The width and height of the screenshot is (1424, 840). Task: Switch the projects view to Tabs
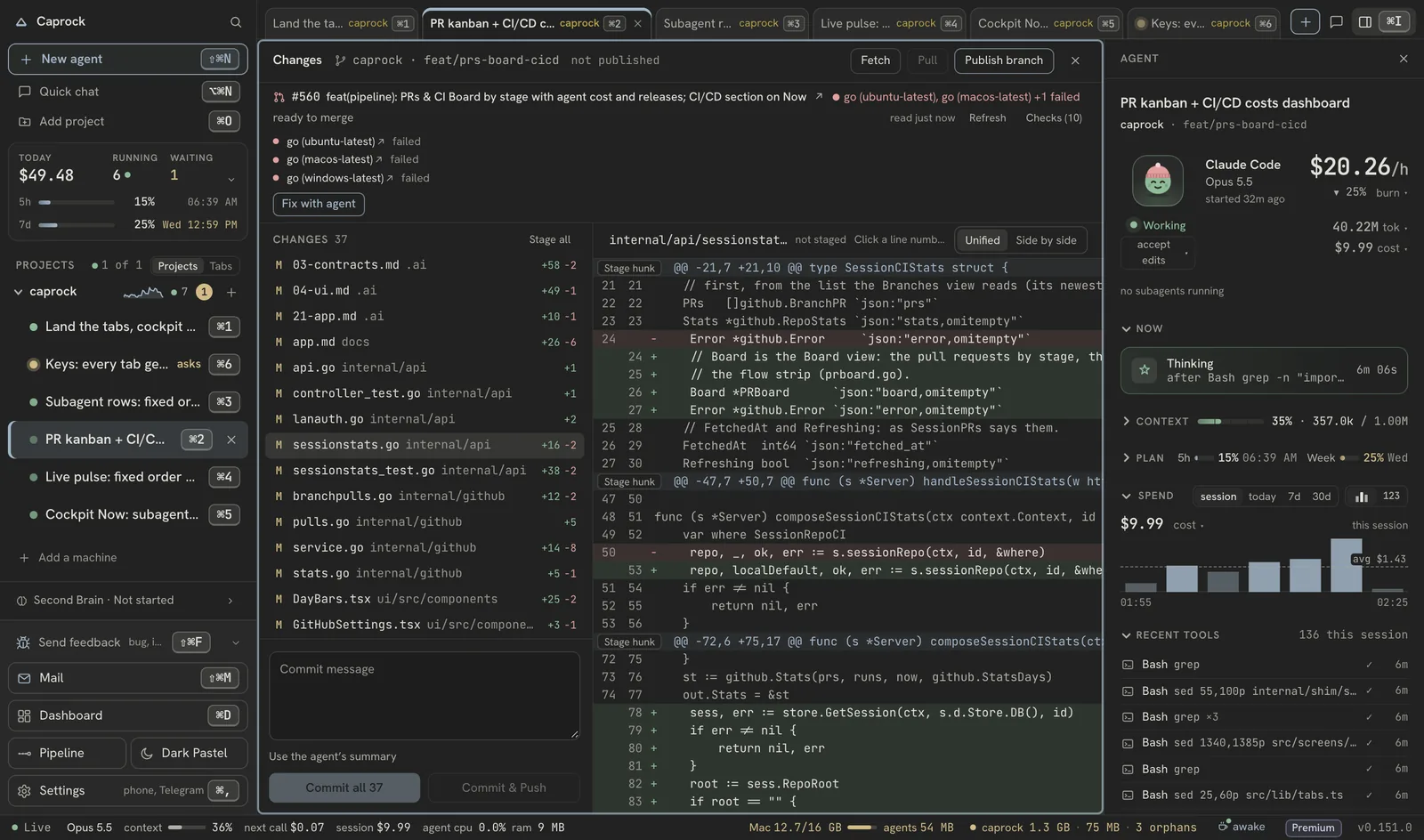221,266
